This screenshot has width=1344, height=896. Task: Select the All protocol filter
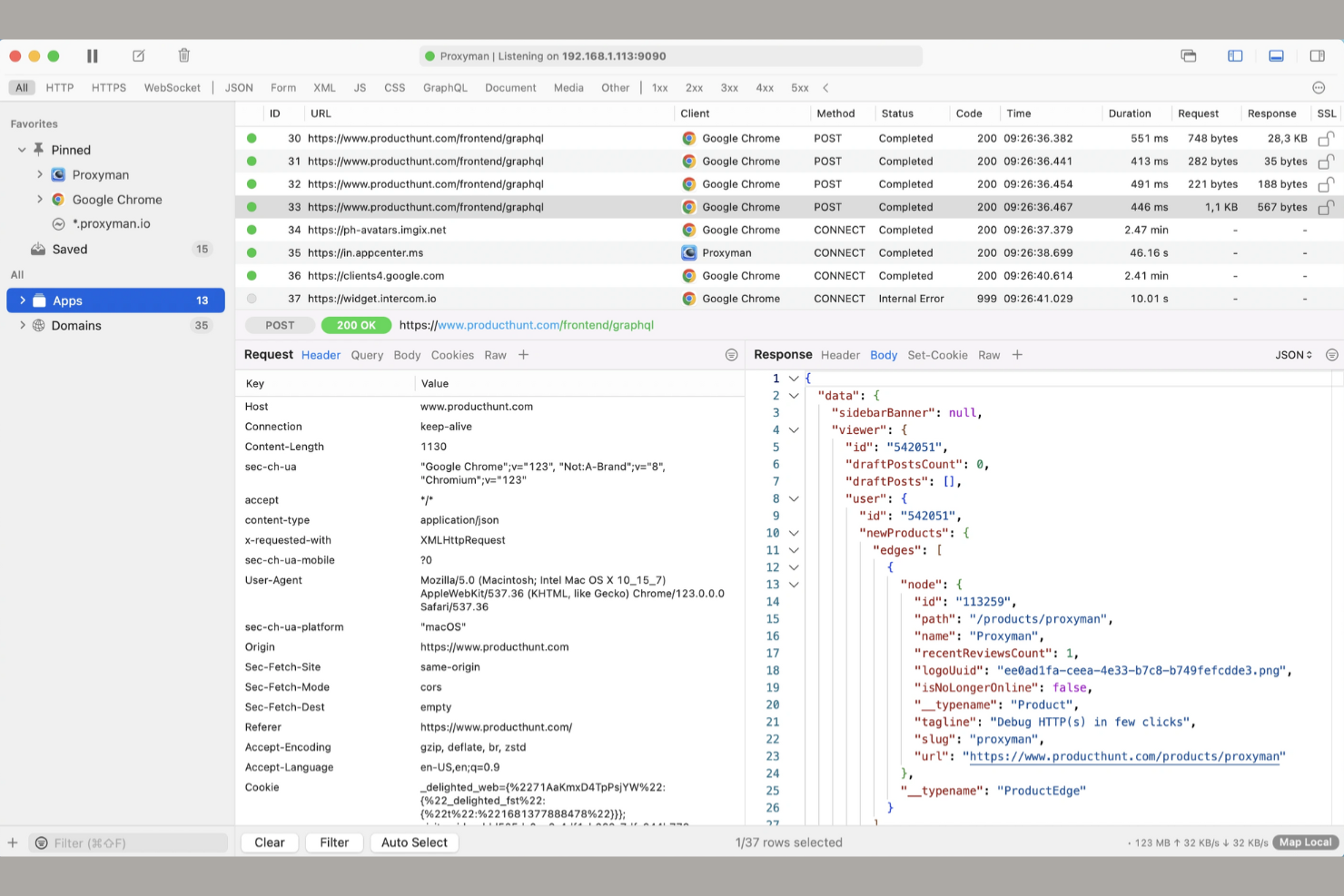(x=22, y=88)
